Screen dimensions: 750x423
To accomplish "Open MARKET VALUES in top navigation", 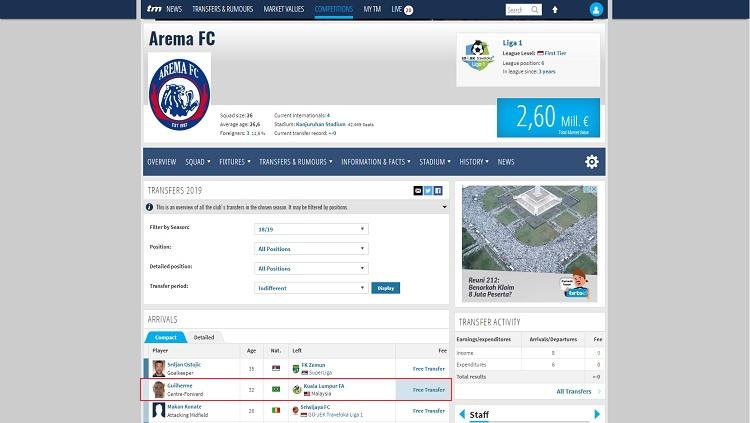I will coord(284,9).
